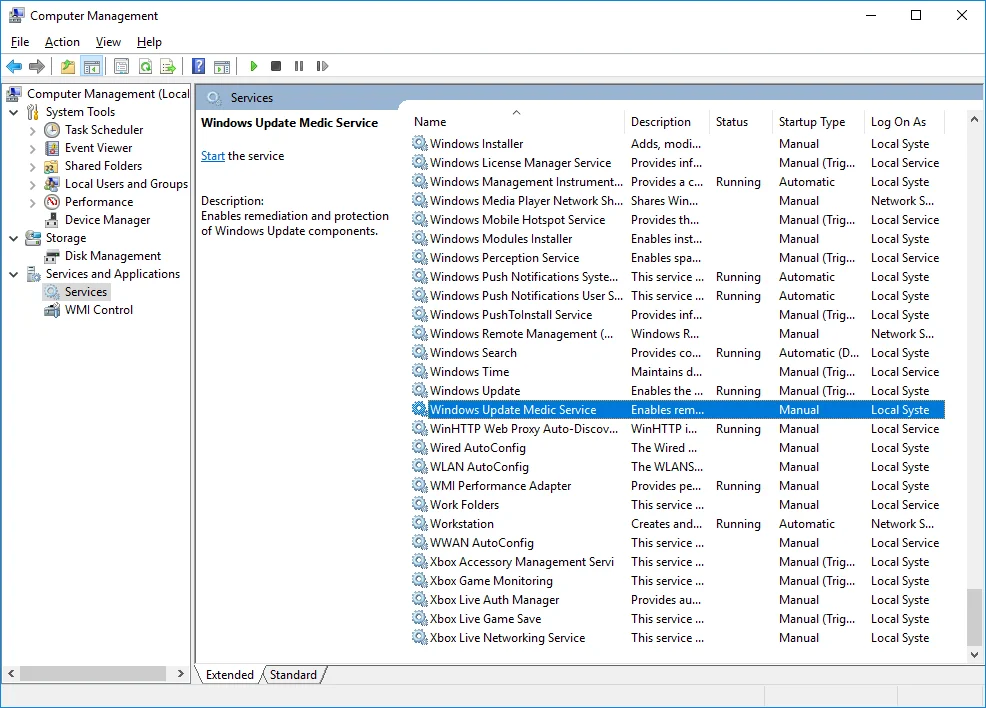Select the WLAN AutoConfig service row
Image resolution: width=986 pixels, height=708 pixels.
(x=677, y=467)
